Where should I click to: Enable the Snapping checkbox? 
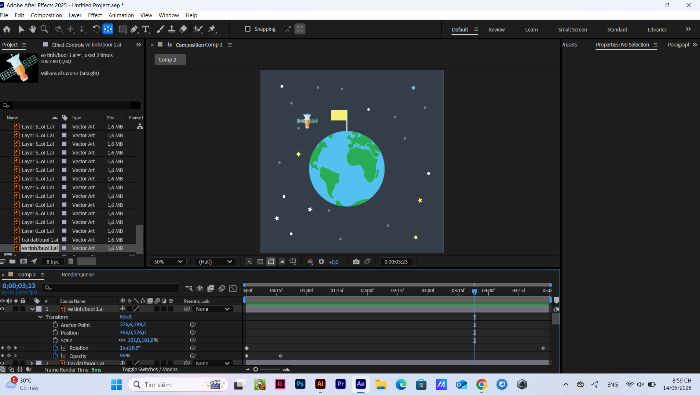(x=247, y=29)
